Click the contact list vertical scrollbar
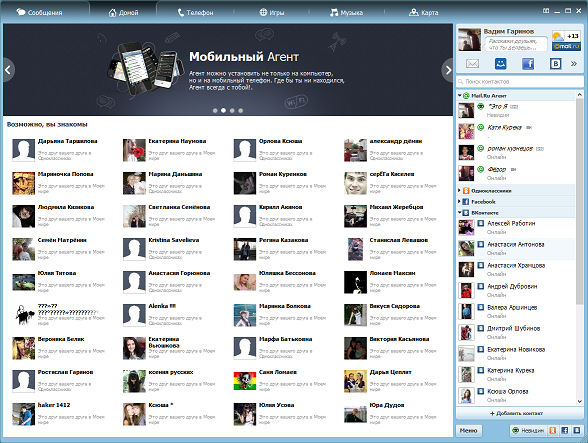Image resolution: width=588 pixels, height=443 pixels. click(x=580, y=248)
